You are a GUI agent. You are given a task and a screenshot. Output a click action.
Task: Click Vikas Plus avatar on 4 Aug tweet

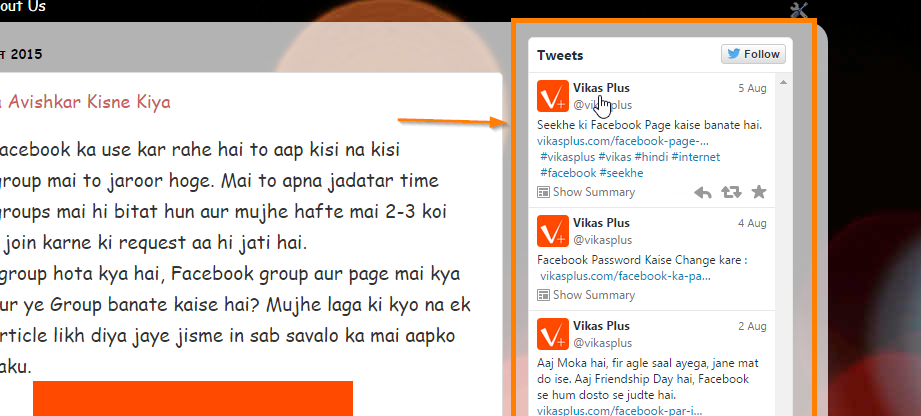pos(553,231)
